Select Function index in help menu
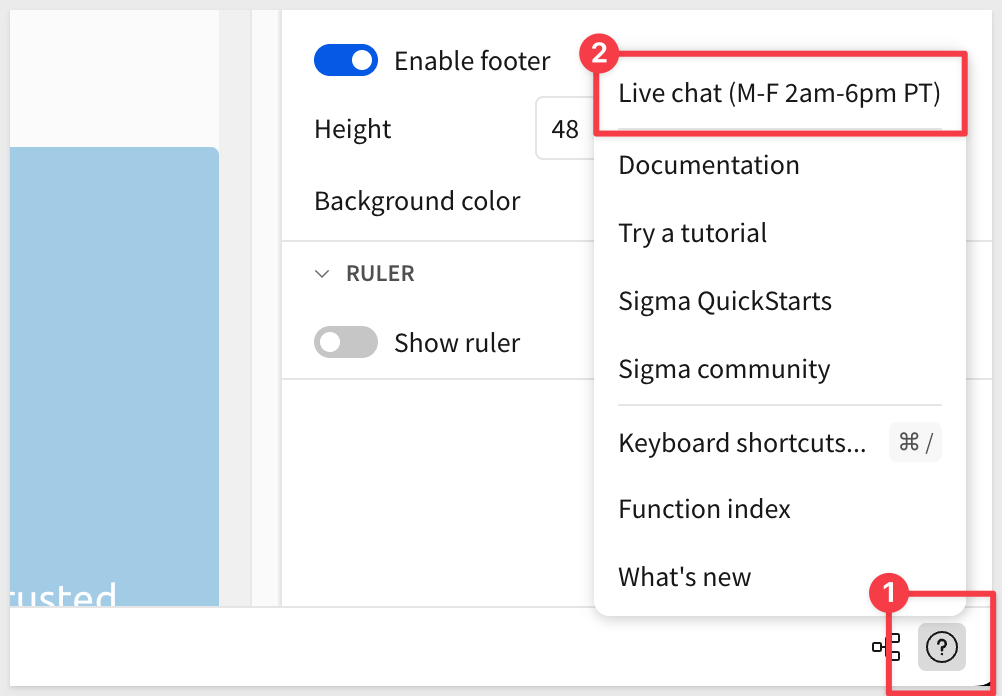The image size is (1002, 696). (x=704, y=509)
